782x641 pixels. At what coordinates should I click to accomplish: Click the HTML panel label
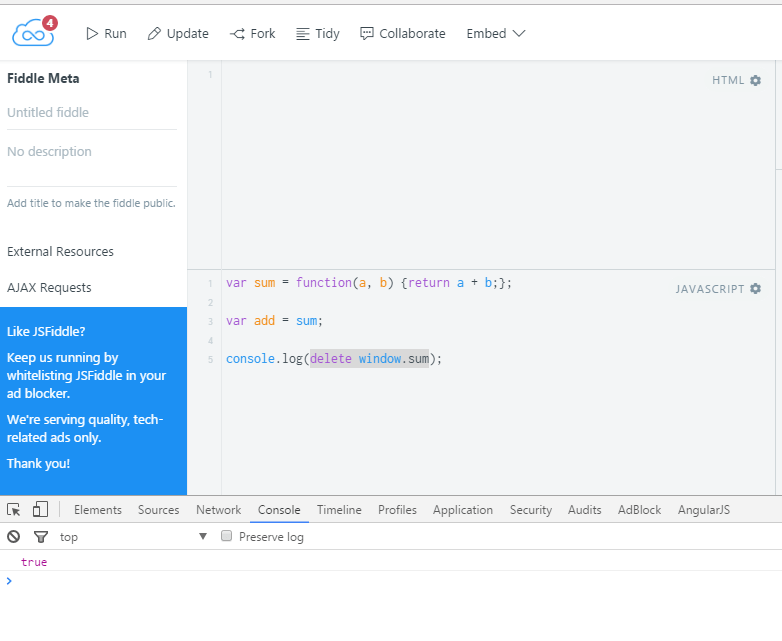pyautogui.click(x=728, y=80)
